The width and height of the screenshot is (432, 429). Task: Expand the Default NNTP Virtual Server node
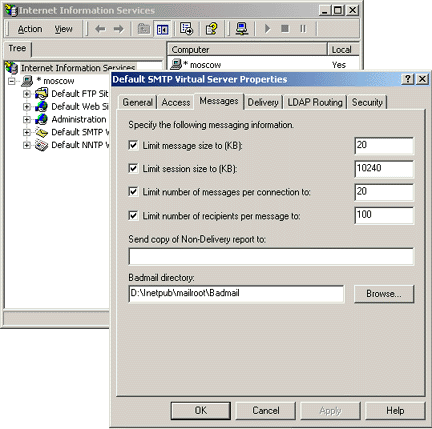(x=27, y=145)
